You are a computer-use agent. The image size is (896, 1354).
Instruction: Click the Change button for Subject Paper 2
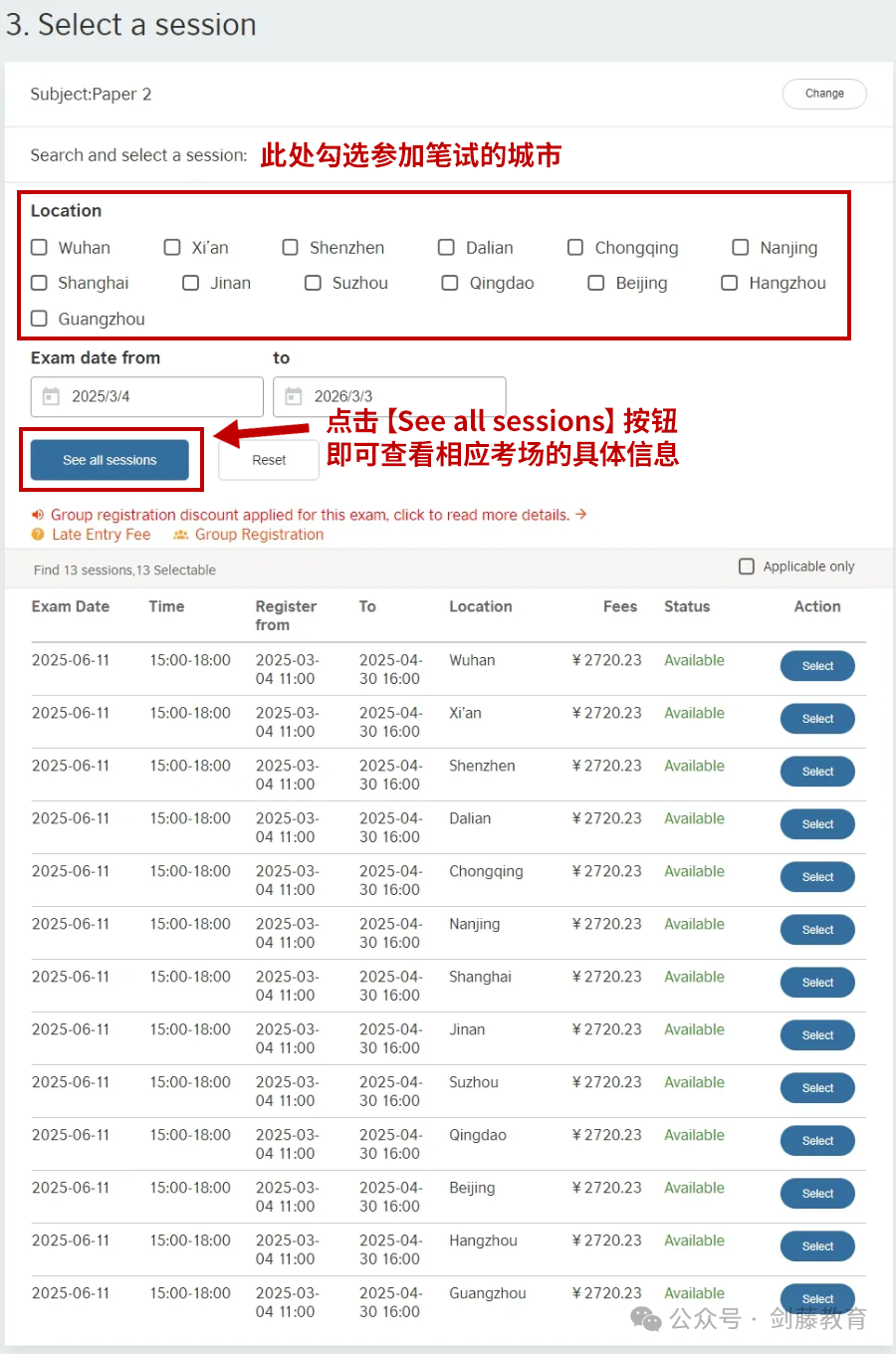click(824, 94)
